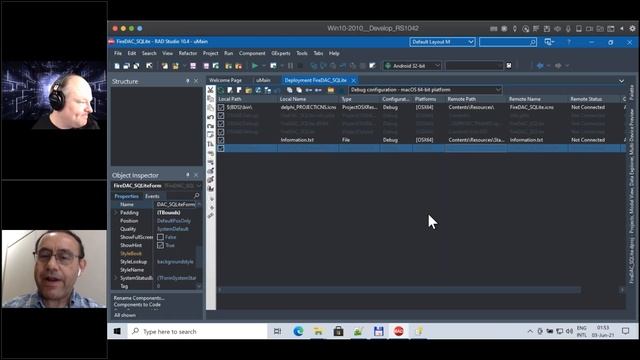Click the IDE search field in title bar

(x=508, y=42)
